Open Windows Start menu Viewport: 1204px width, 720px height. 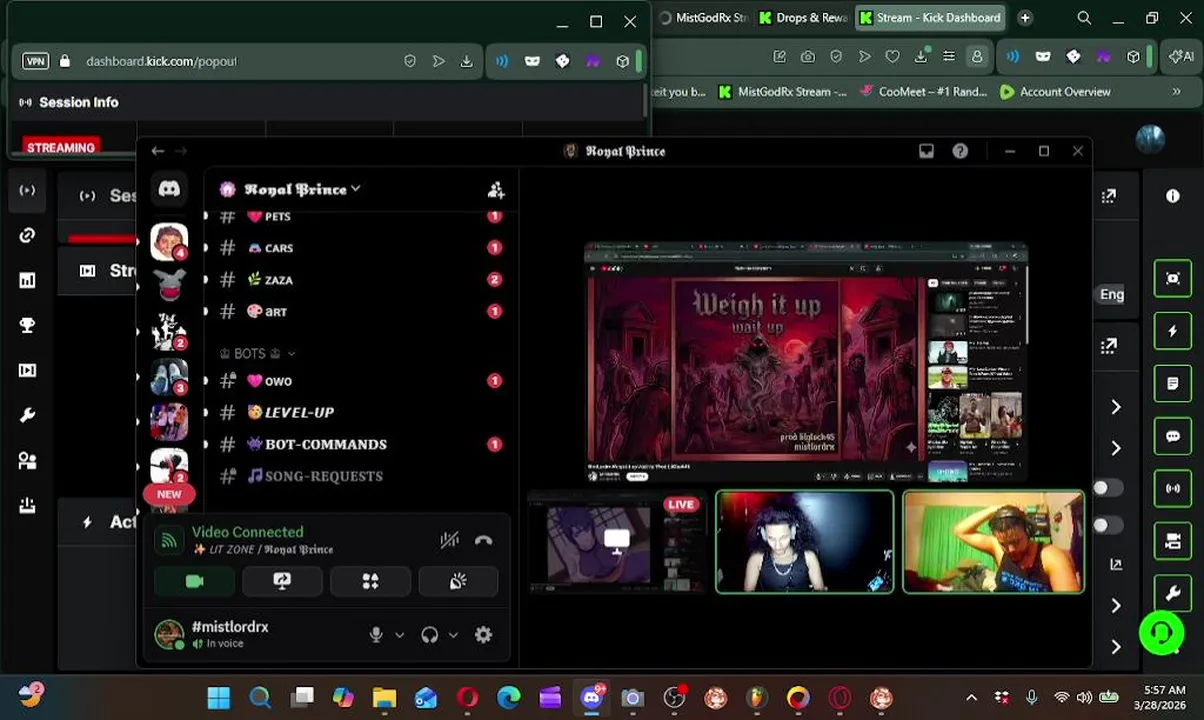(x=218, y=697)
